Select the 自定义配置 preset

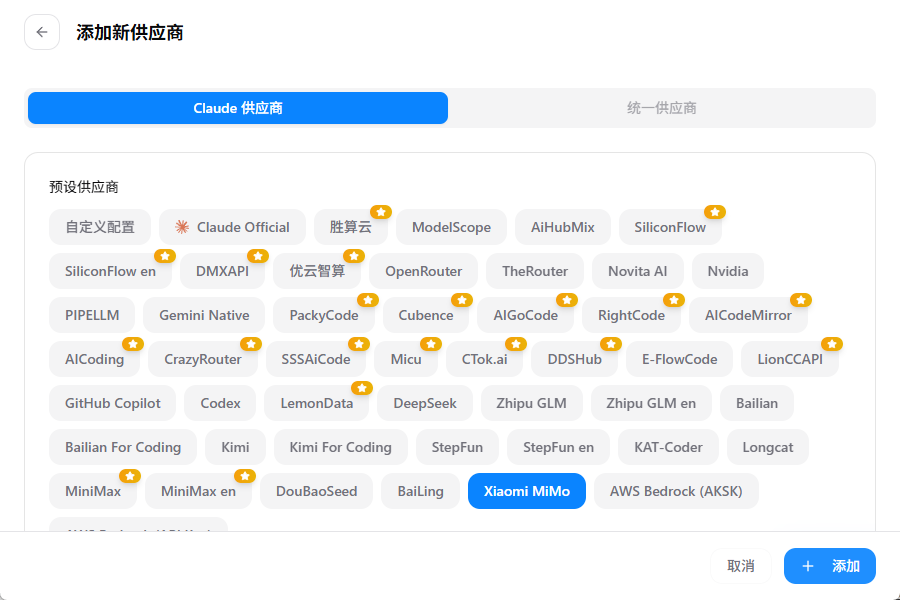click(x=100, y=227)
